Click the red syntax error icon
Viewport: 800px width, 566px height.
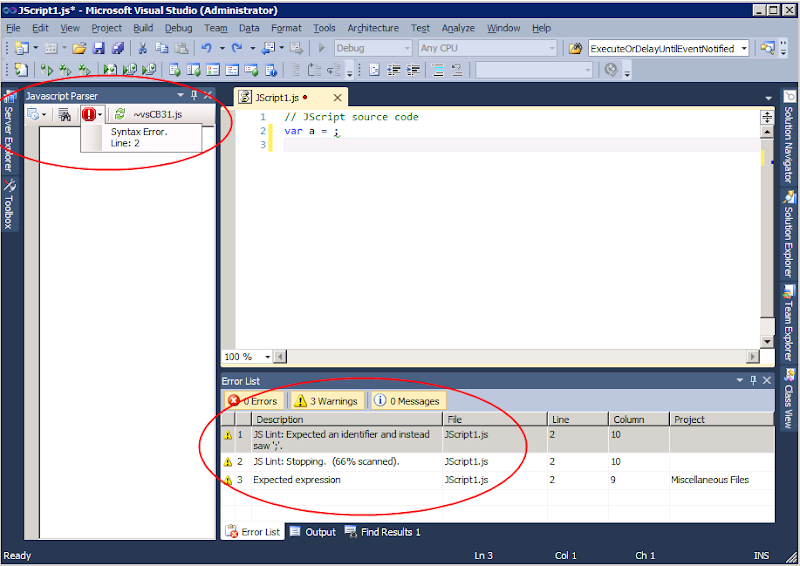(x=88, y=115)
